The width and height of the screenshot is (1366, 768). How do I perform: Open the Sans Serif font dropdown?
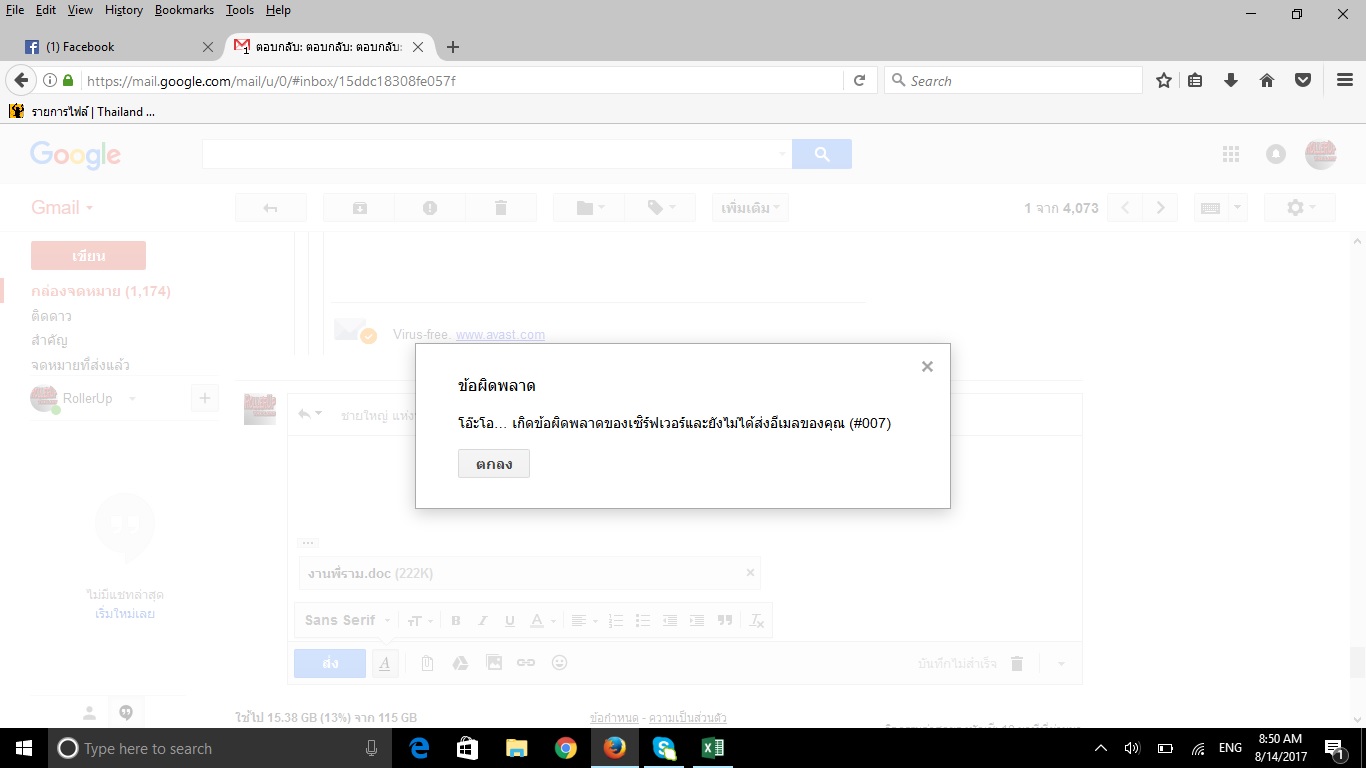(x=347, y=620)
